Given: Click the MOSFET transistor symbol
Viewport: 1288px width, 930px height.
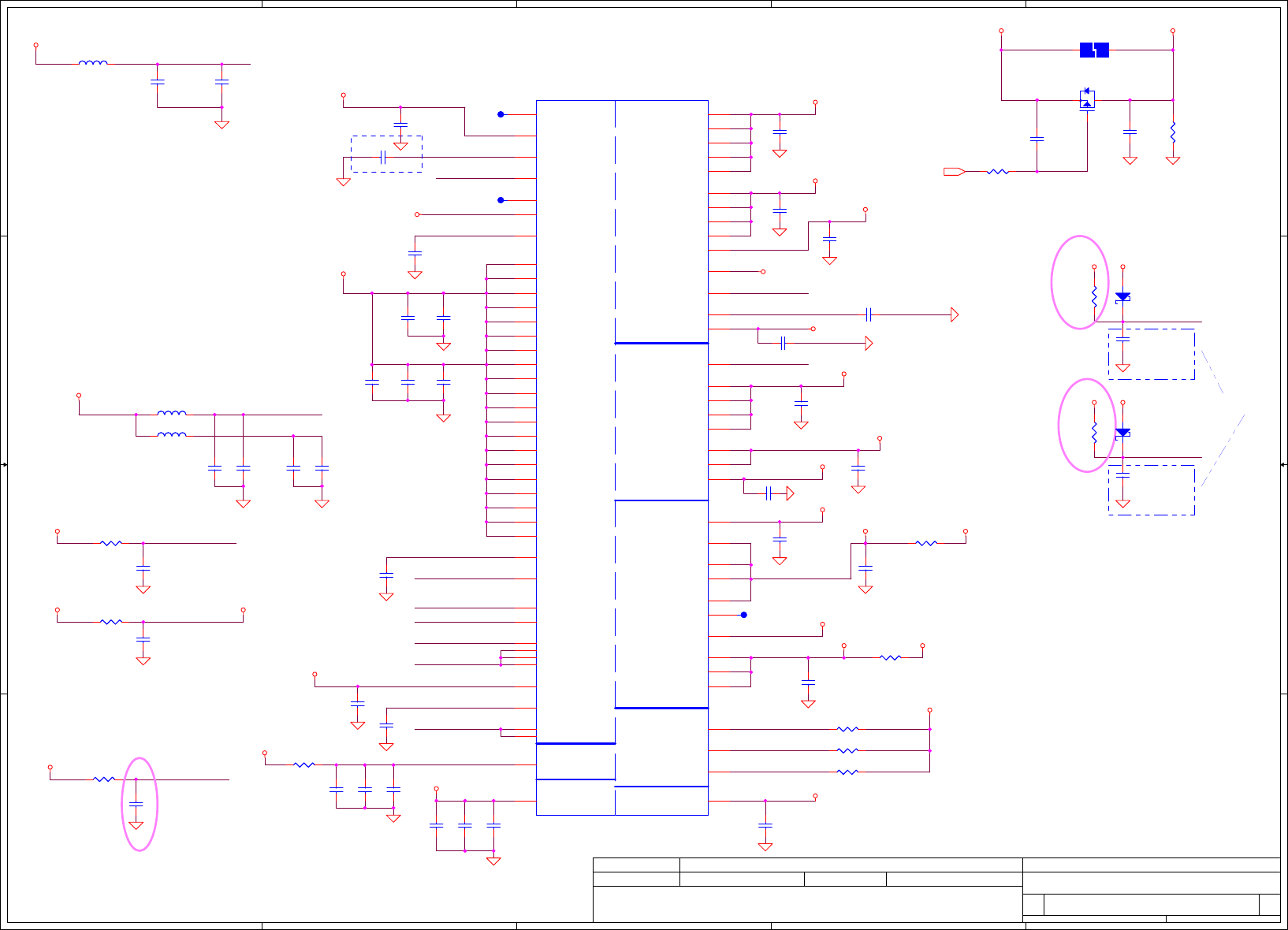Looking at the screenshot, I should (x=1087, y=99).
